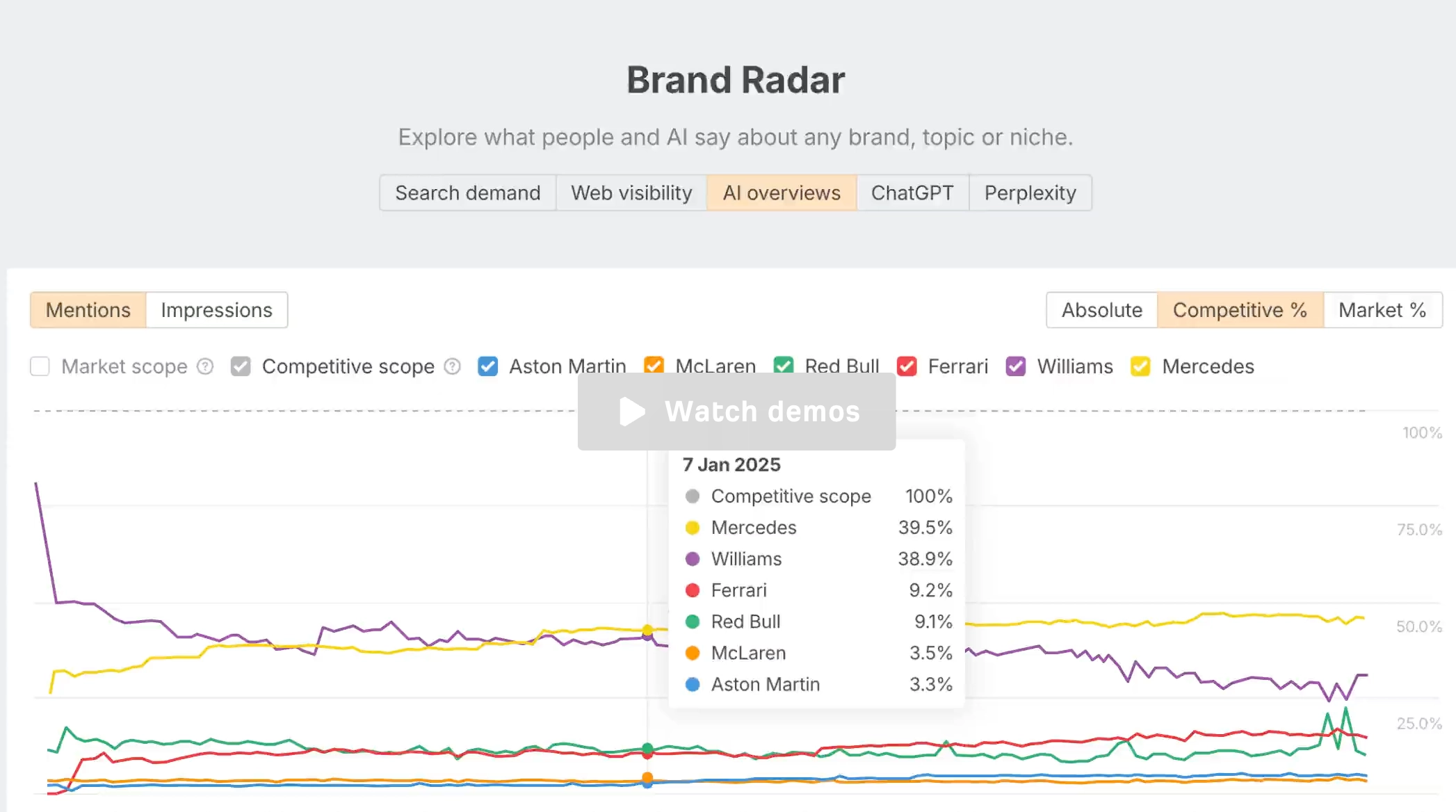Open the Perplexity tab
This screenshot has height=812, width=1456.
coord(1030,193)
